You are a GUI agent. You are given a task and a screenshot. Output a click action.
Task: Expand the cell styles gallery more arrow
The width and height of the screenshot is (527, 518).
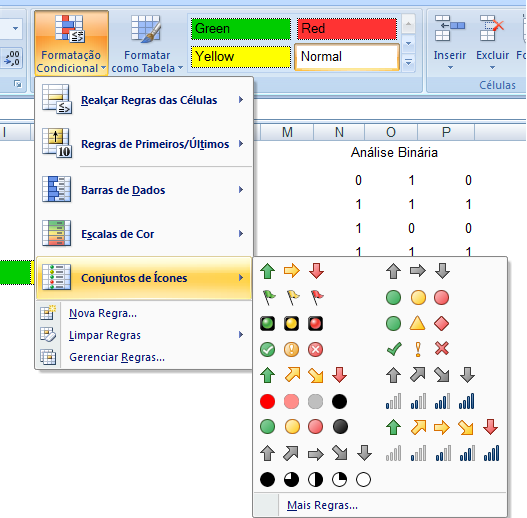pos(408,62)
